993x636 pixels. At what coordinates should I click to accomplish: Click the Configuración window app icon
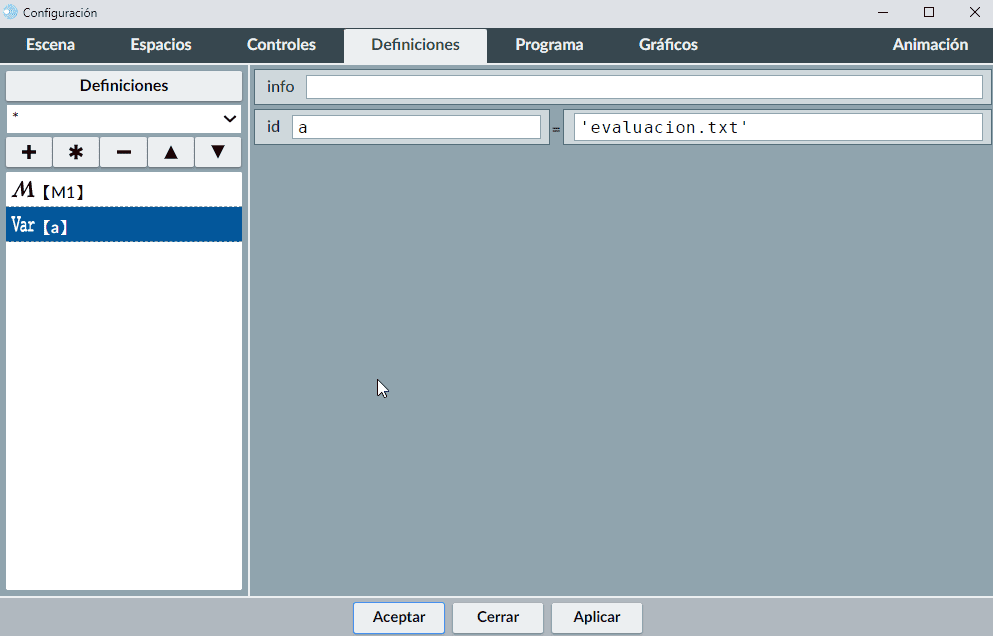tap(11, 12)
